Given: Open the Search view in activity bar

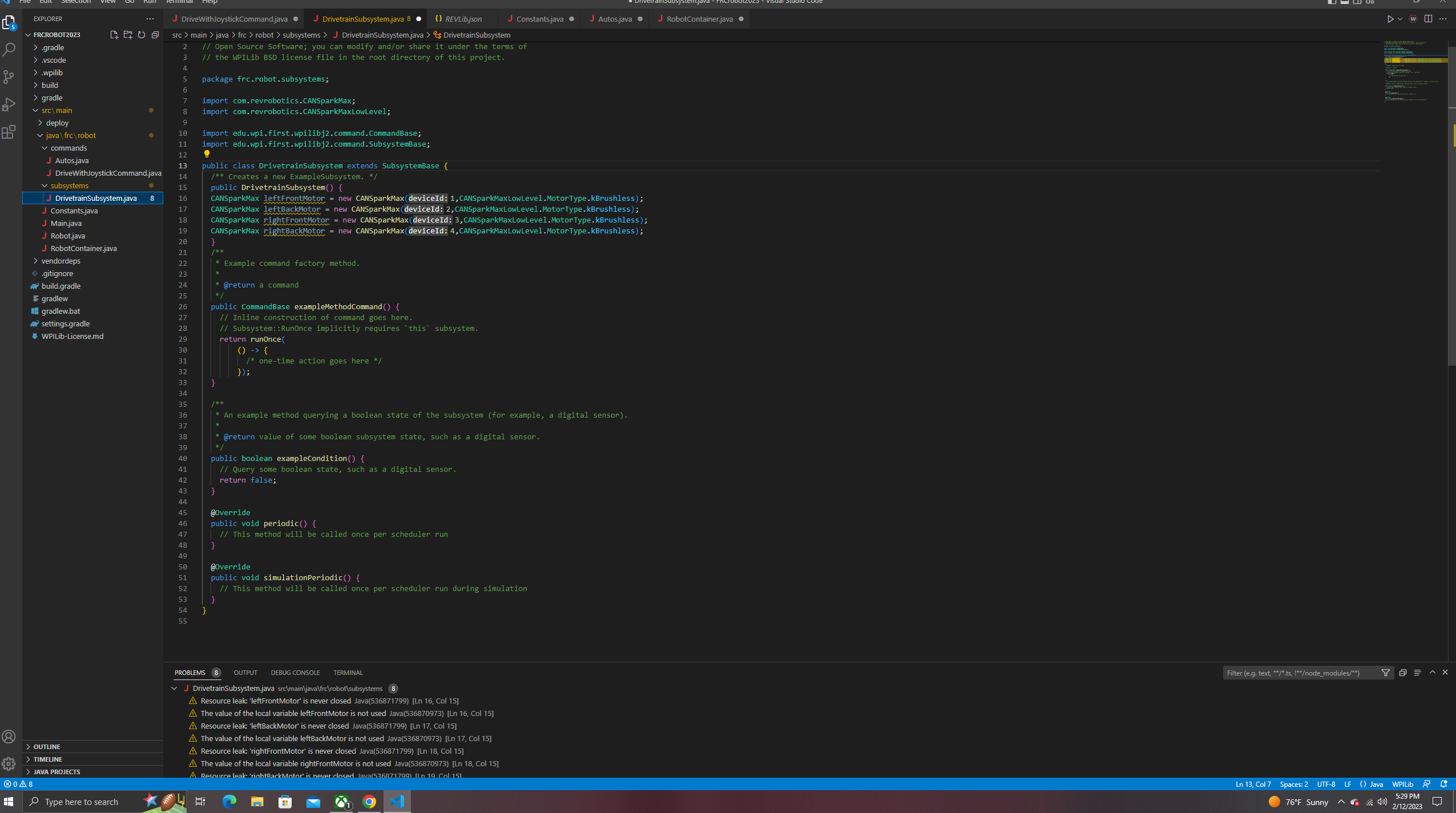Looking at the screenshot, I should point(9,50).
